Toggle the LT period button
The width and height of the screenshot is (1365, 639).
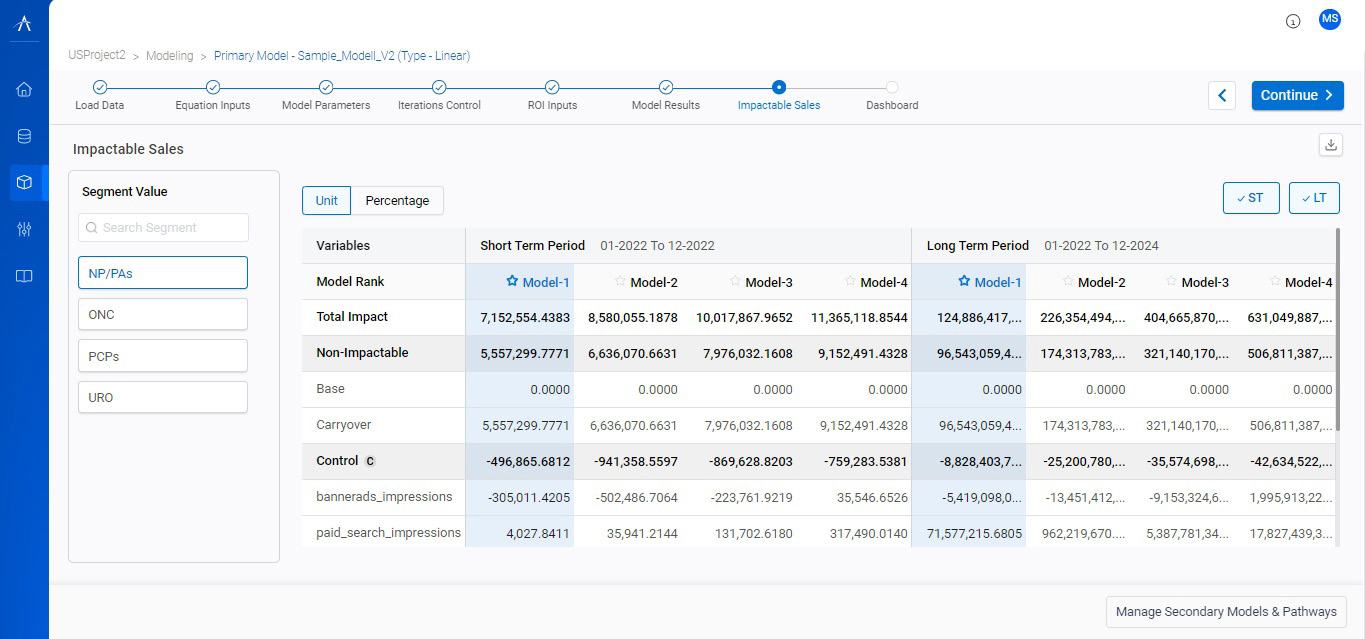click(x=1314, y=198)
